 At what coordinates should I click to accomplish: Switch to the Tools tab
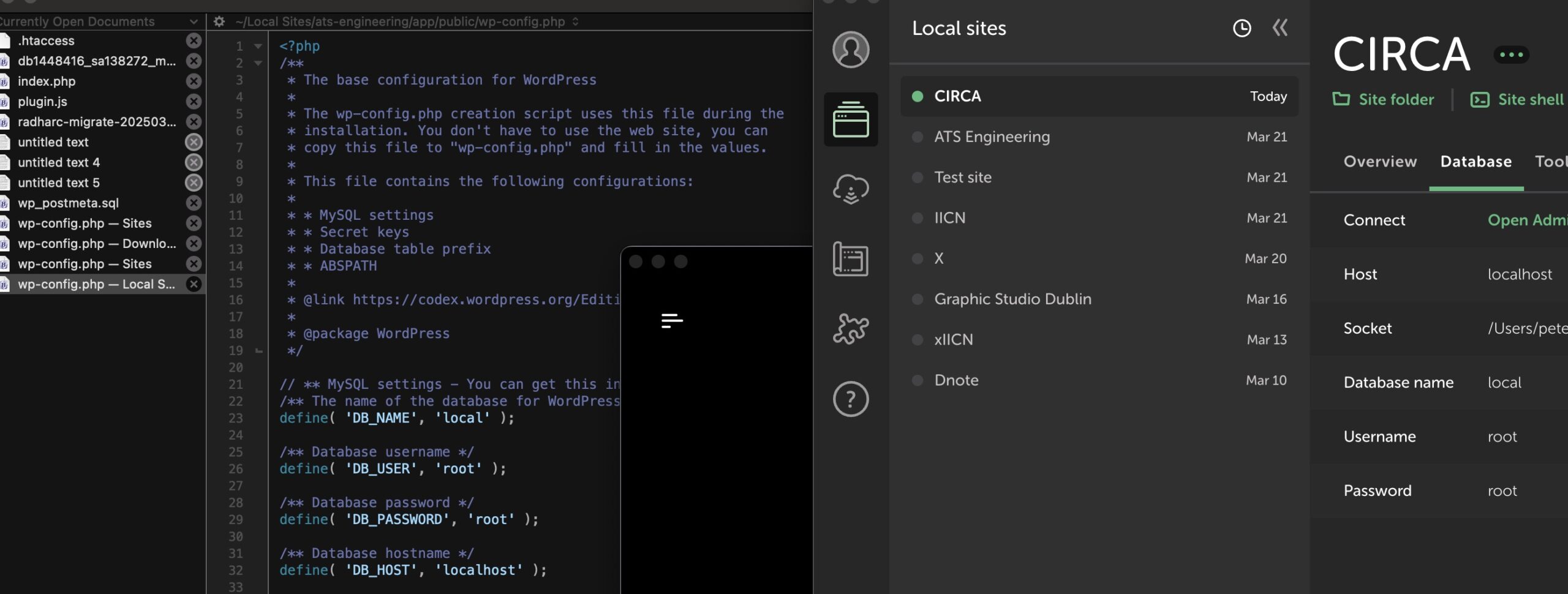coord(1551,162)
